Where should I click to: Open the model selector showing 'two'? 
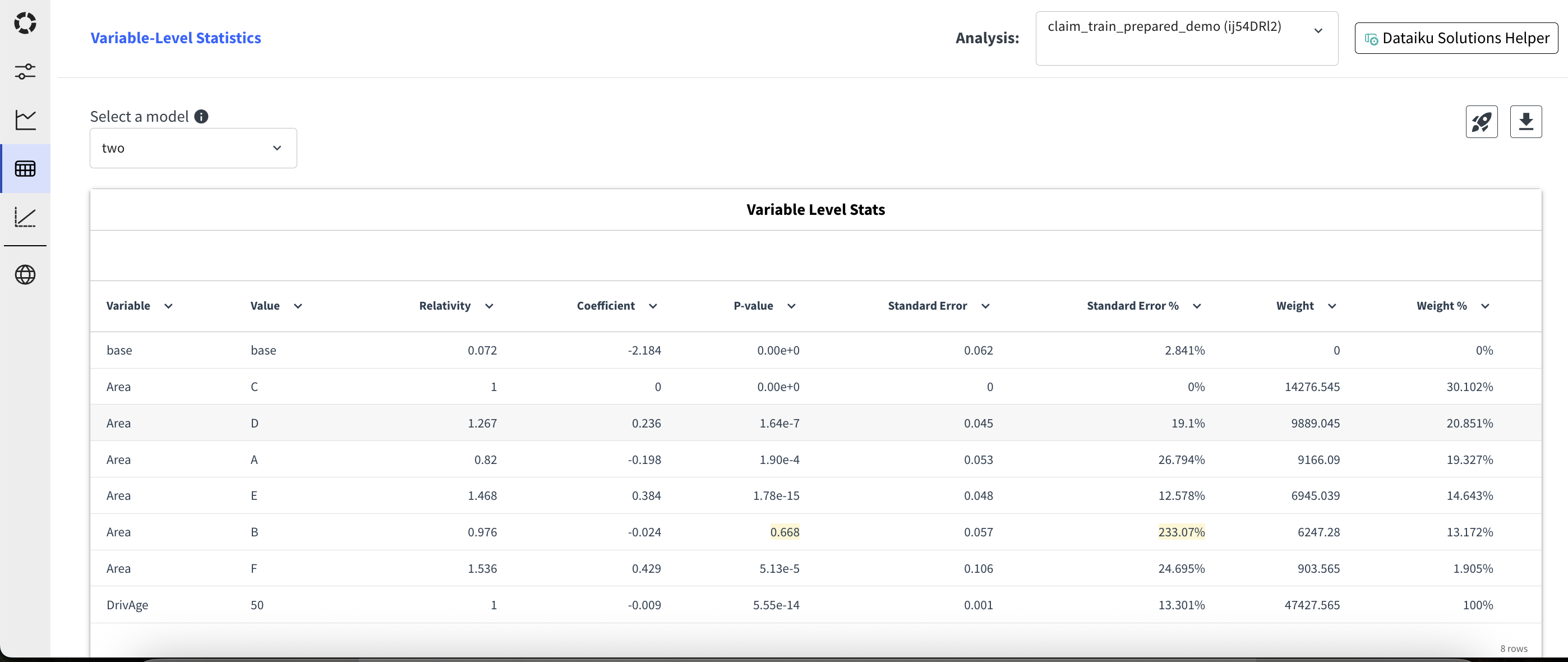(193, 148)
